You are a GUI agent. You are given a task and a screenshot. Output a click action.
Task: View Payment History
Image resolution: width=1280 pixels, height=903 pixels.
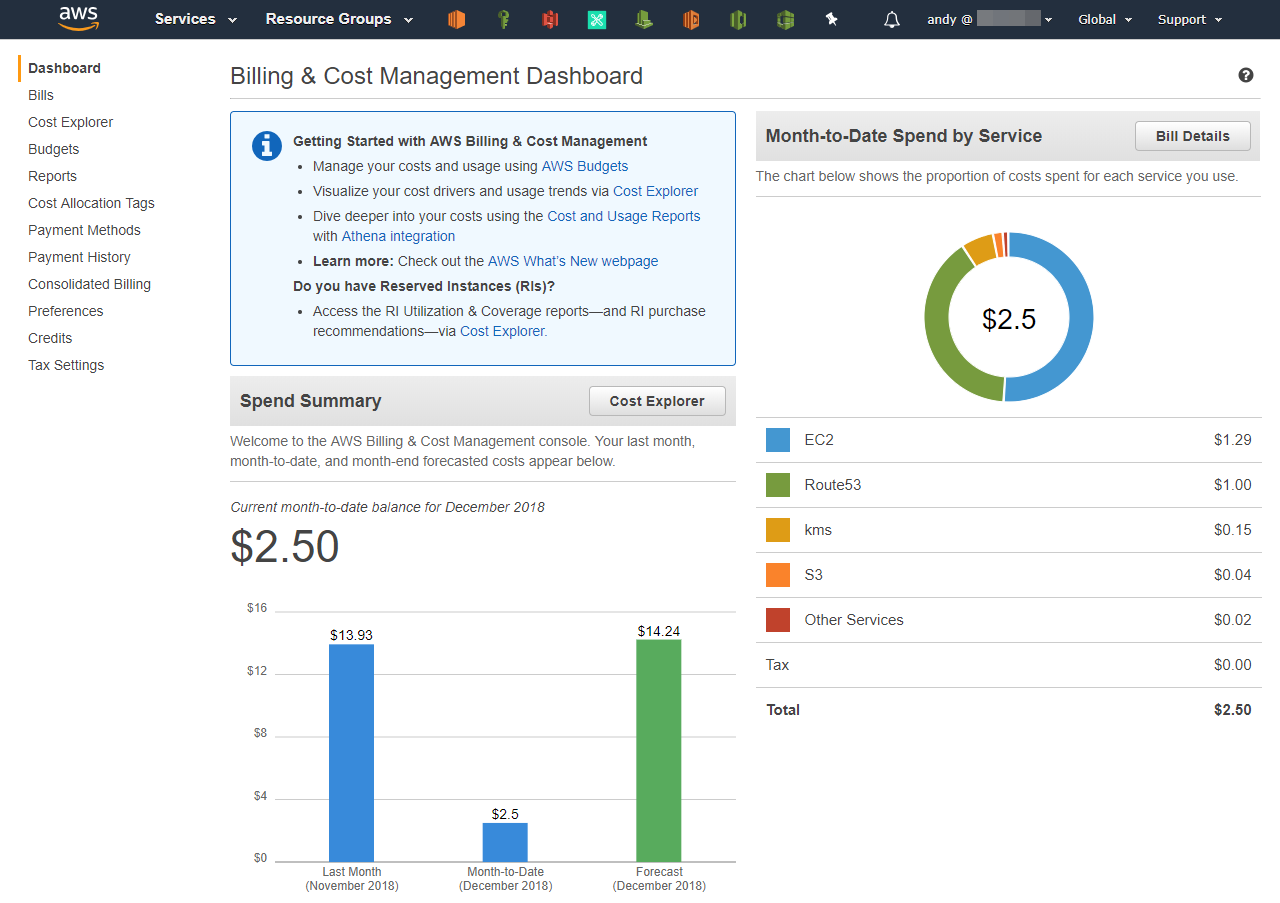coord(79,257)
